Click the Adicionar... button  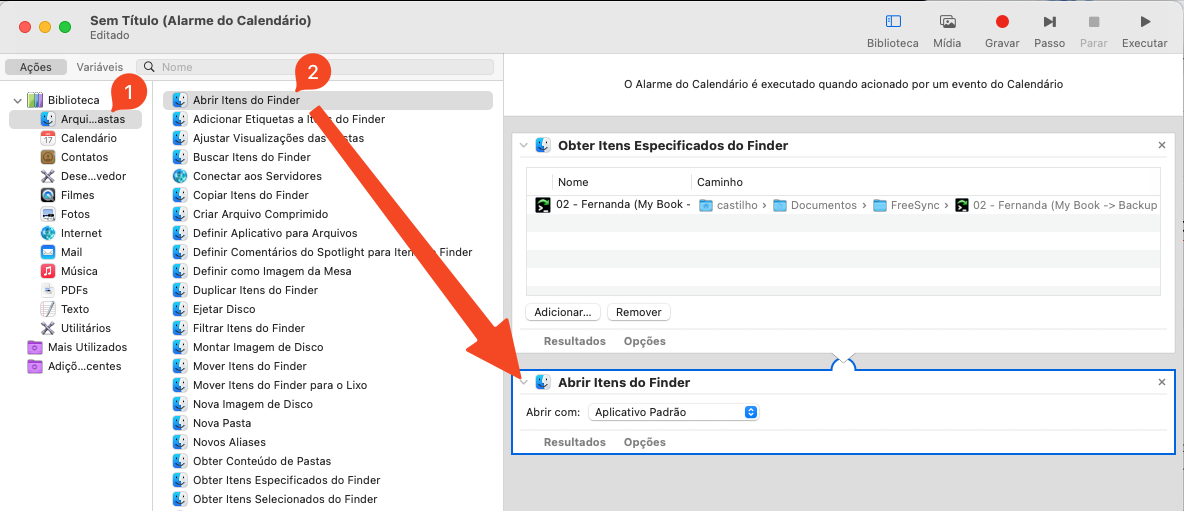[562, 312]
